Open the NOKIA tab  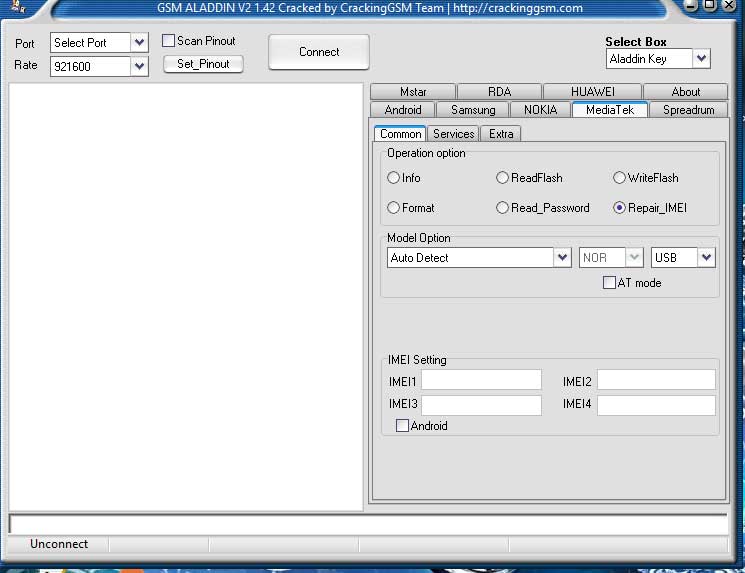[x=540, y=110]
